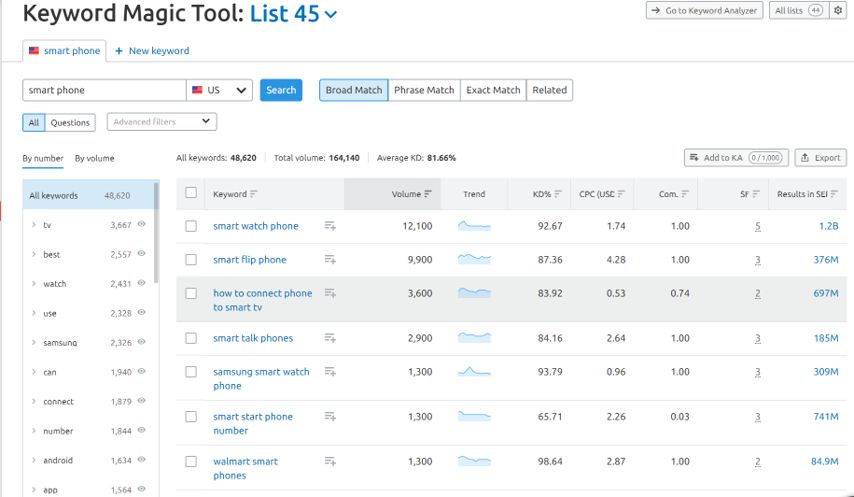Screen dimensions: 854x497
Task: Add 'smart flip phone' to list icon
Action: pyautogui.click(x=330, y=260)
